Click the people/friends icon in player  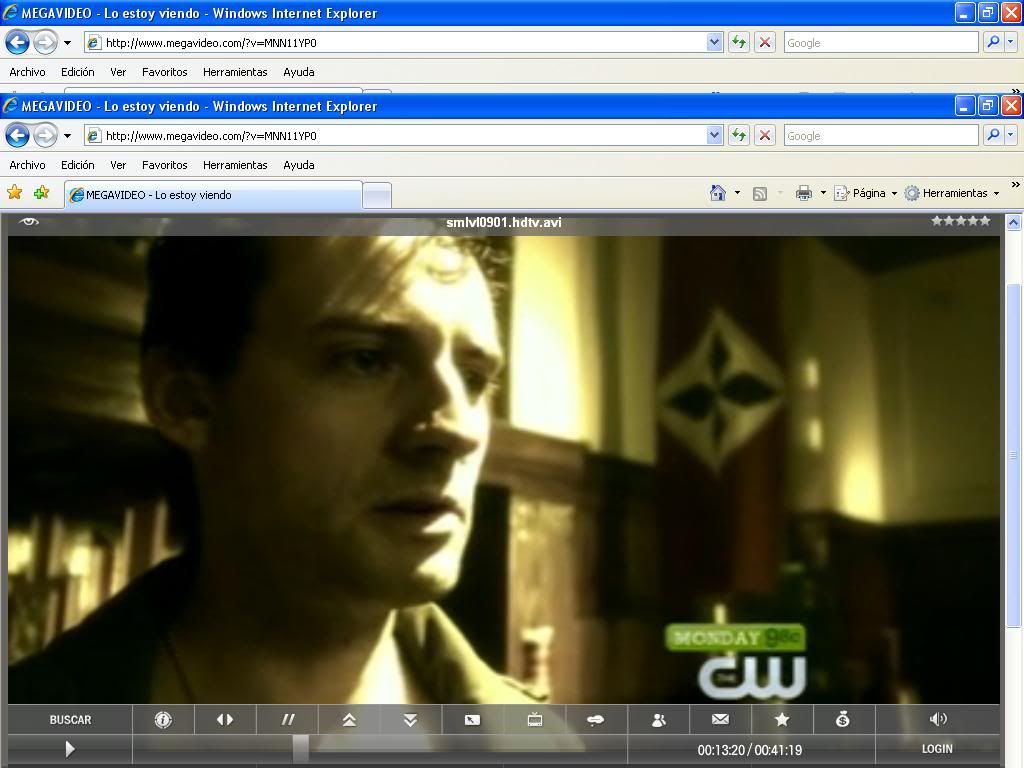coord(658,719)
